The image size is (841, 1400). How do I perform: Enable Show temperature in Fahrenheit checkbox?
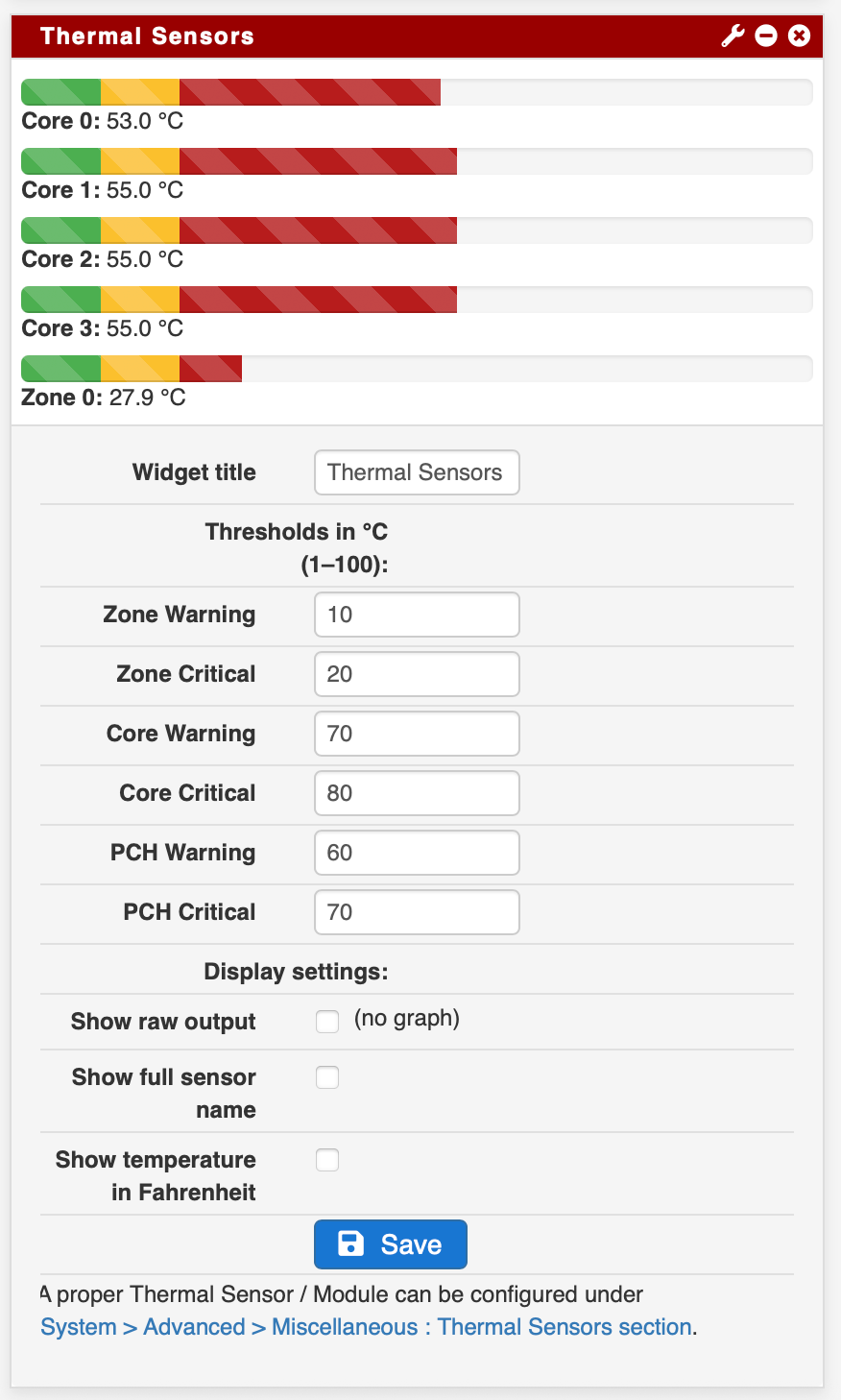click(x=327, y=1160)
